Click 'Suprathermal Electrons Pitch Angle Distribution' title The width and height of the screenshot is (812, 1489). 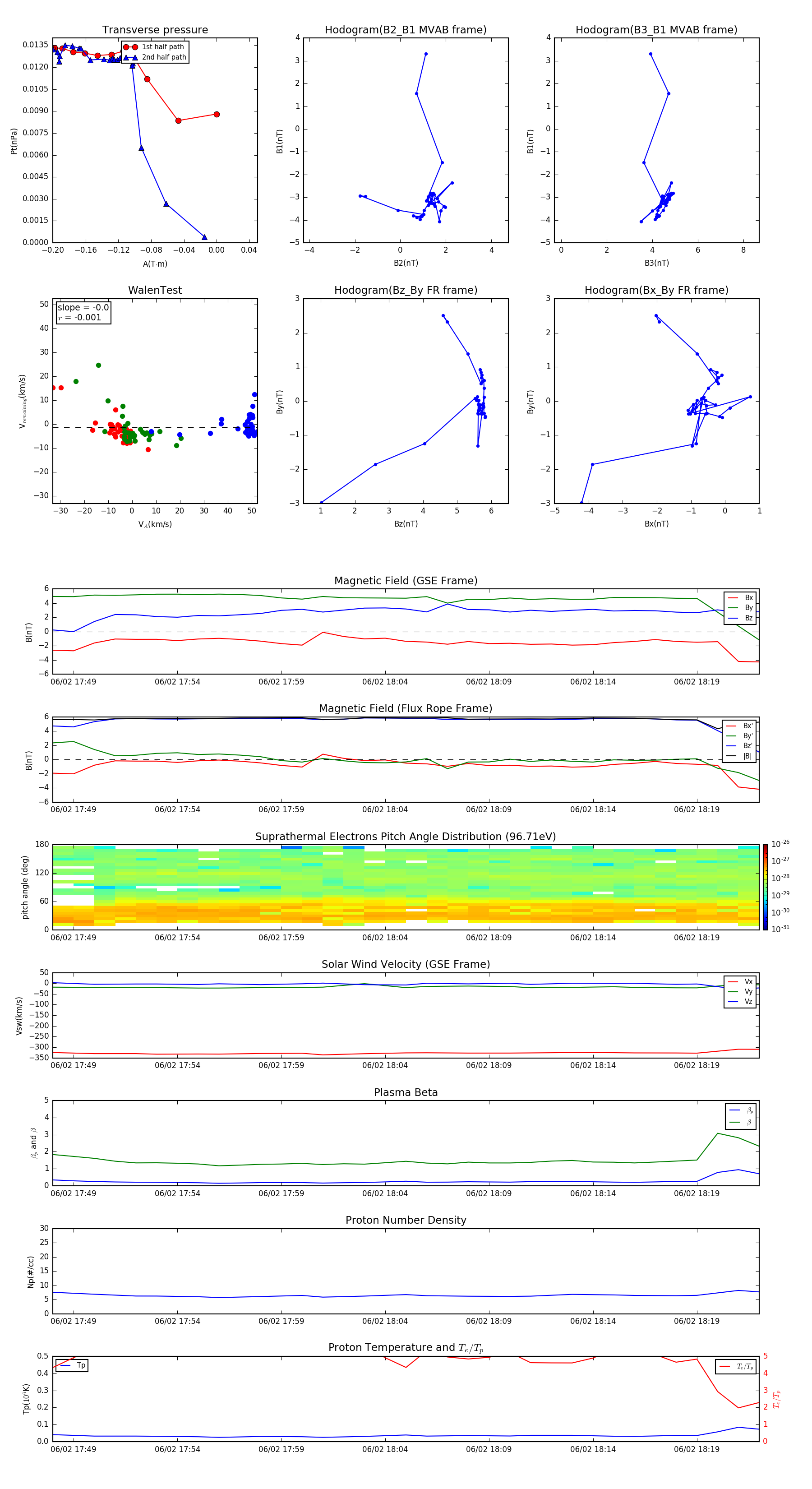tap(406, 837)
